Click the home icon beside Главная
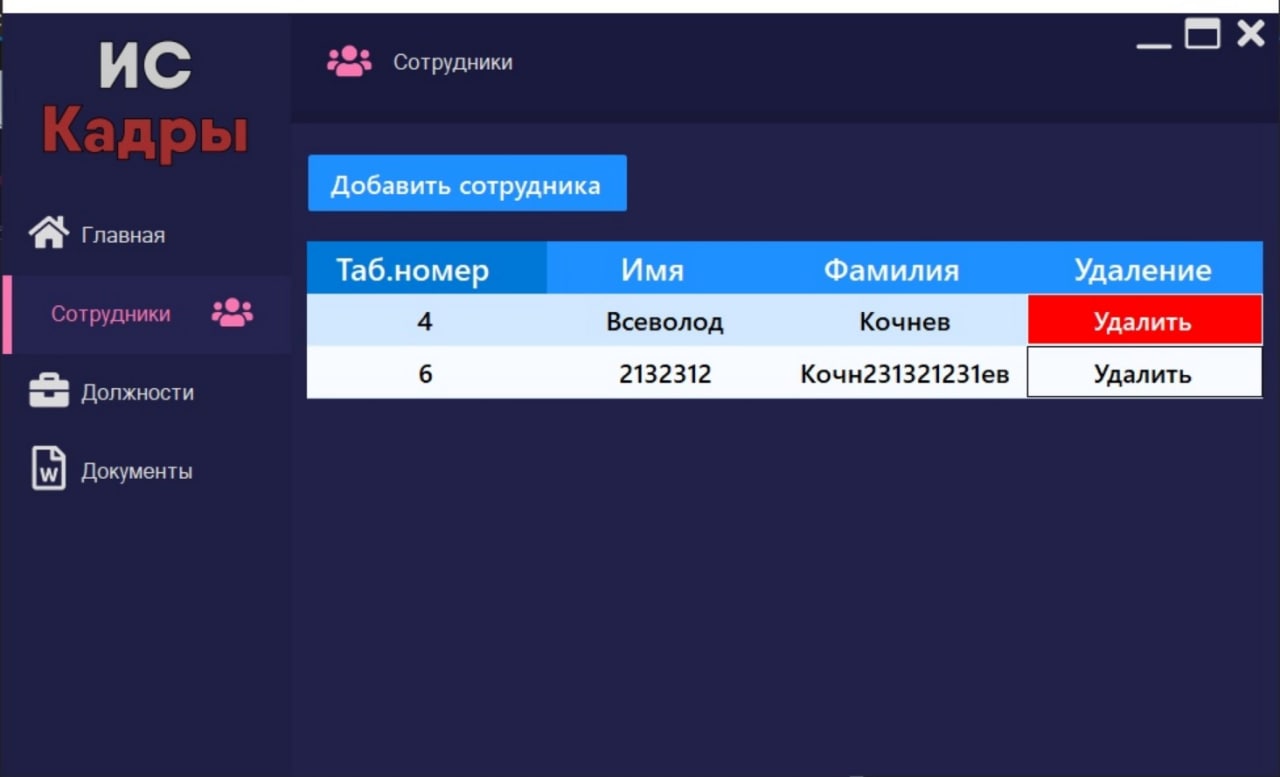Screen dimensions: 1280x777 49,232
